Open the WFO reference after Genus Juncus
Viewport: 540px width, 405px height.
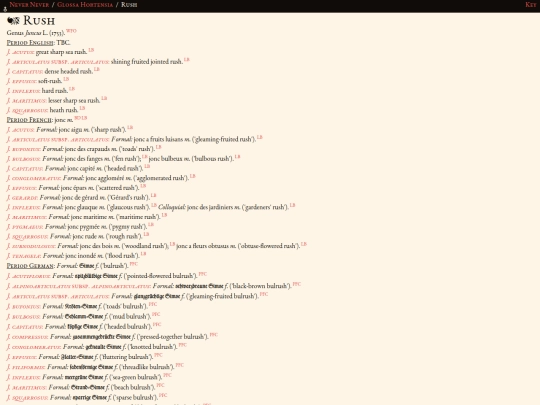pyautogui.click(x=71, y=31)
